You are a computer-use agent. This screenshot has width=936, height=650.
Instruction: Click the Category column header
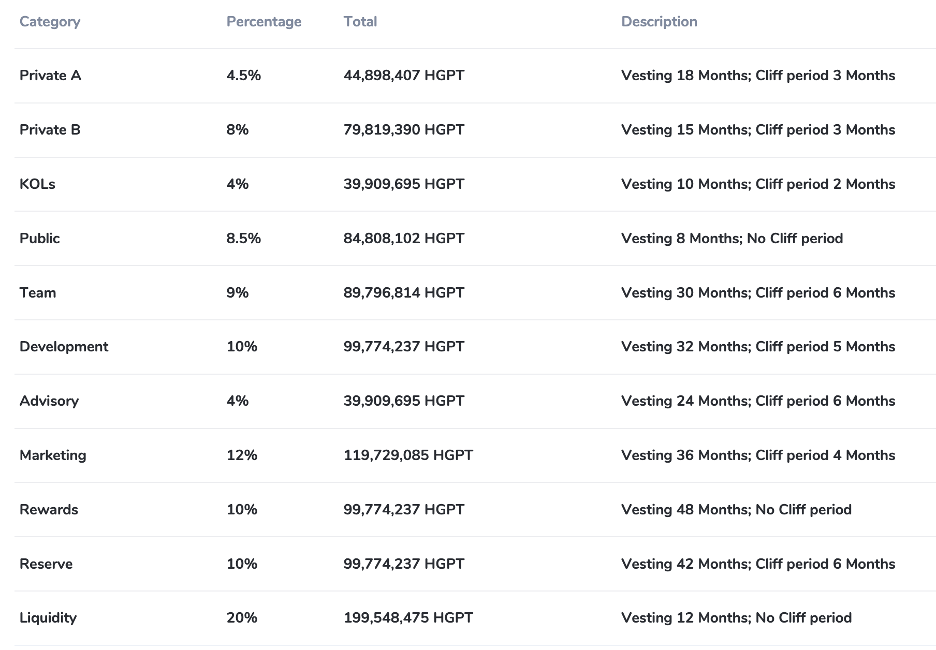click(x=50, y=21)
